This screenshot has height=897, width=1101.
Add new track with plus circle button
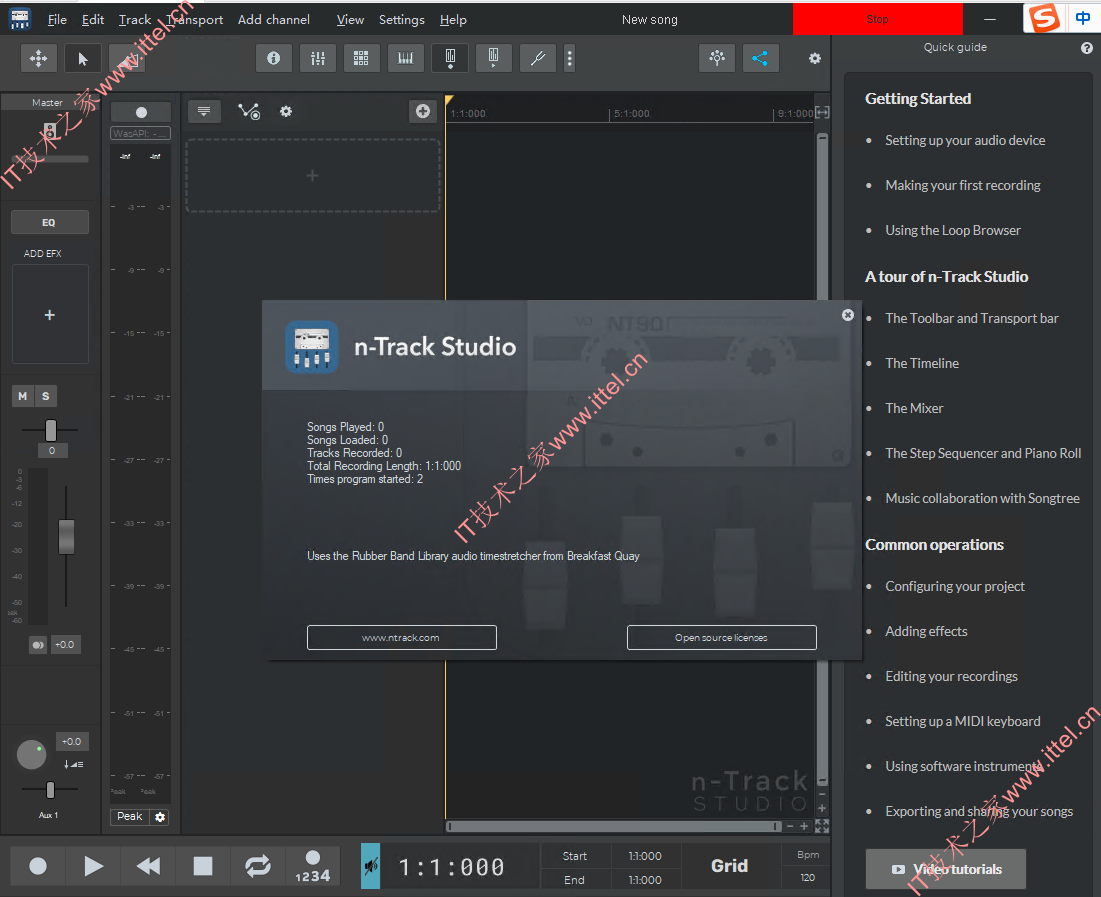[423, 111]
